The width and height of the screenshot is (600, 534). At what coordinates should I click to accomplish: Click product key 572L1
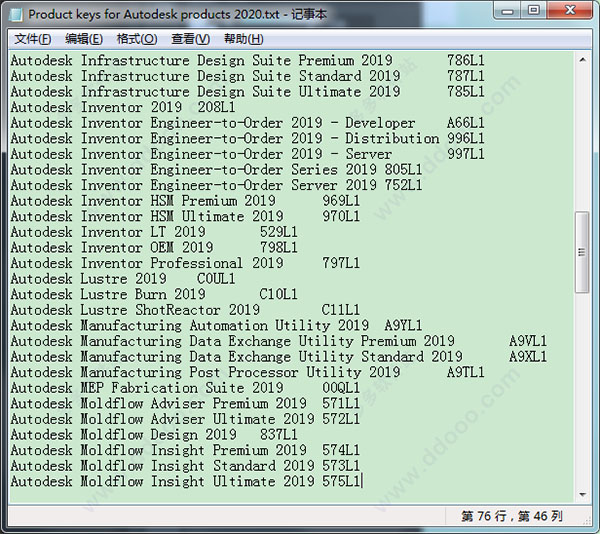click(341, 420)
